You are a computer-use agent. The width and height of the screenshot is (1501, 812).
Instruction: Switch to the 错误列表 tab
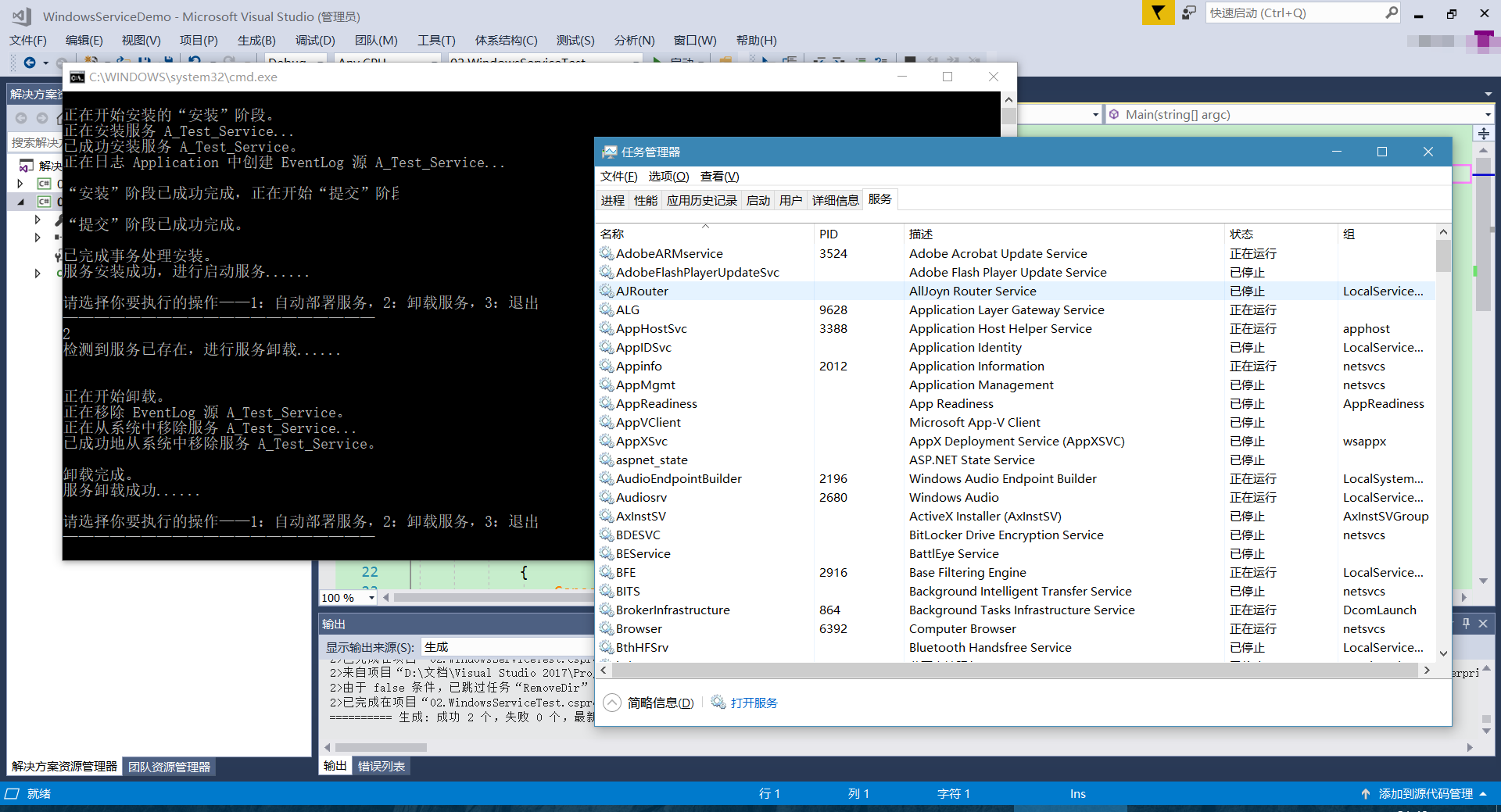[382, 766]
